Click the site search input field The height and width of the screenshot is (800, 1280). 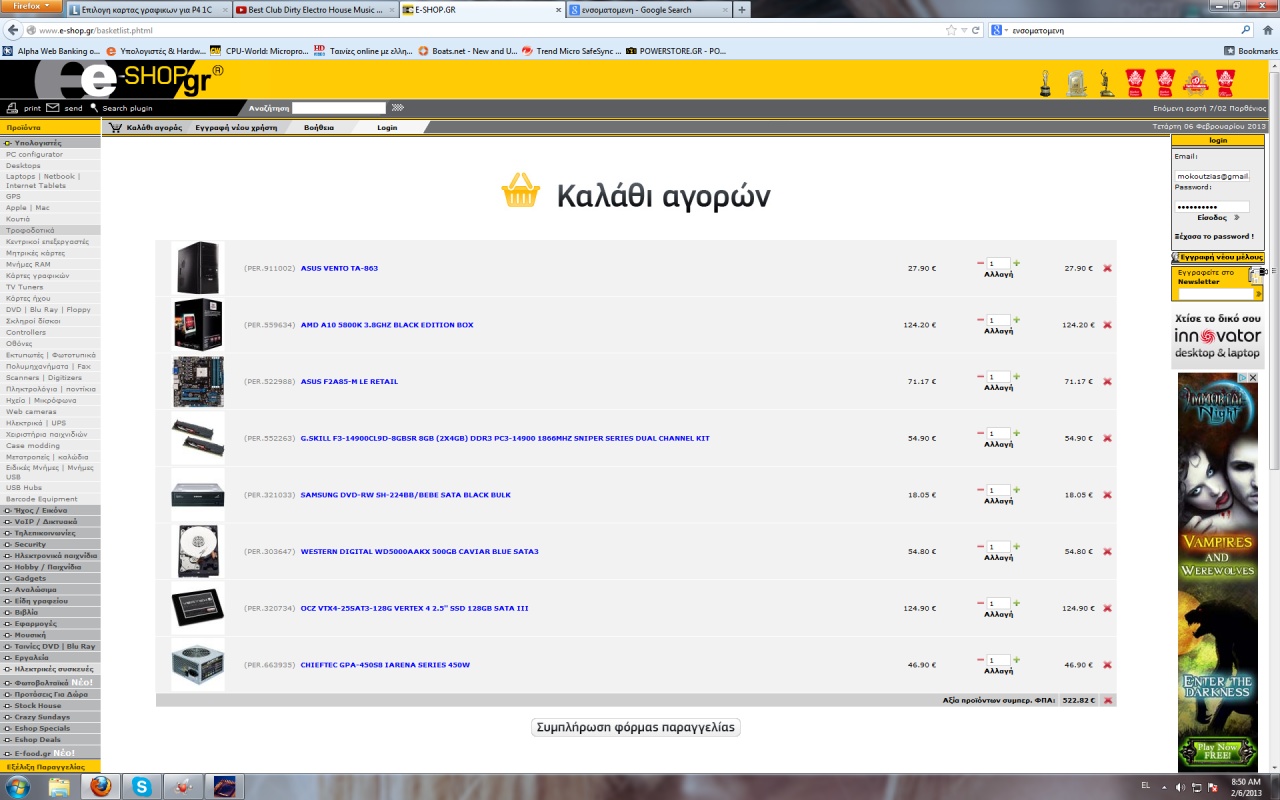338,108
